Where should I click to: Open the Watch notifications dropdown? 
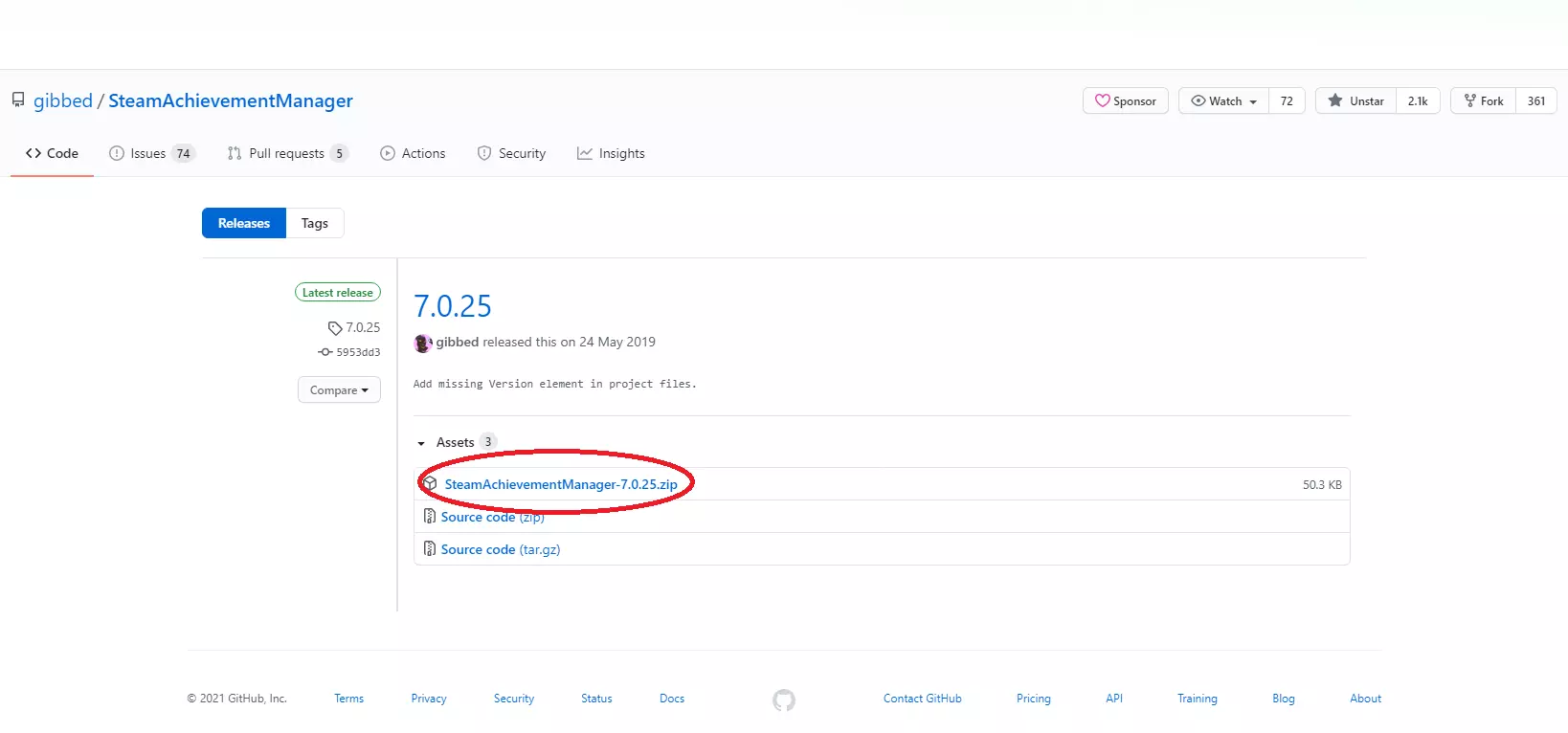point(1223,100)
